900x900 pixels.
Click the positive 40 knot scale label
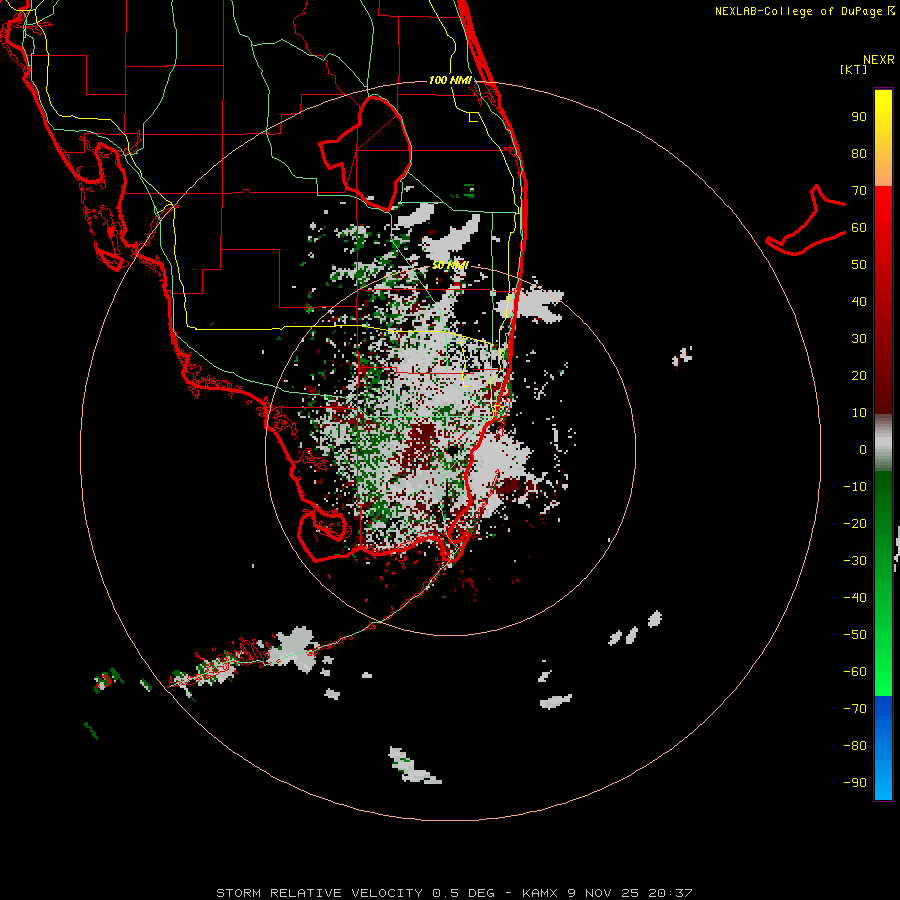pos(859,302)
